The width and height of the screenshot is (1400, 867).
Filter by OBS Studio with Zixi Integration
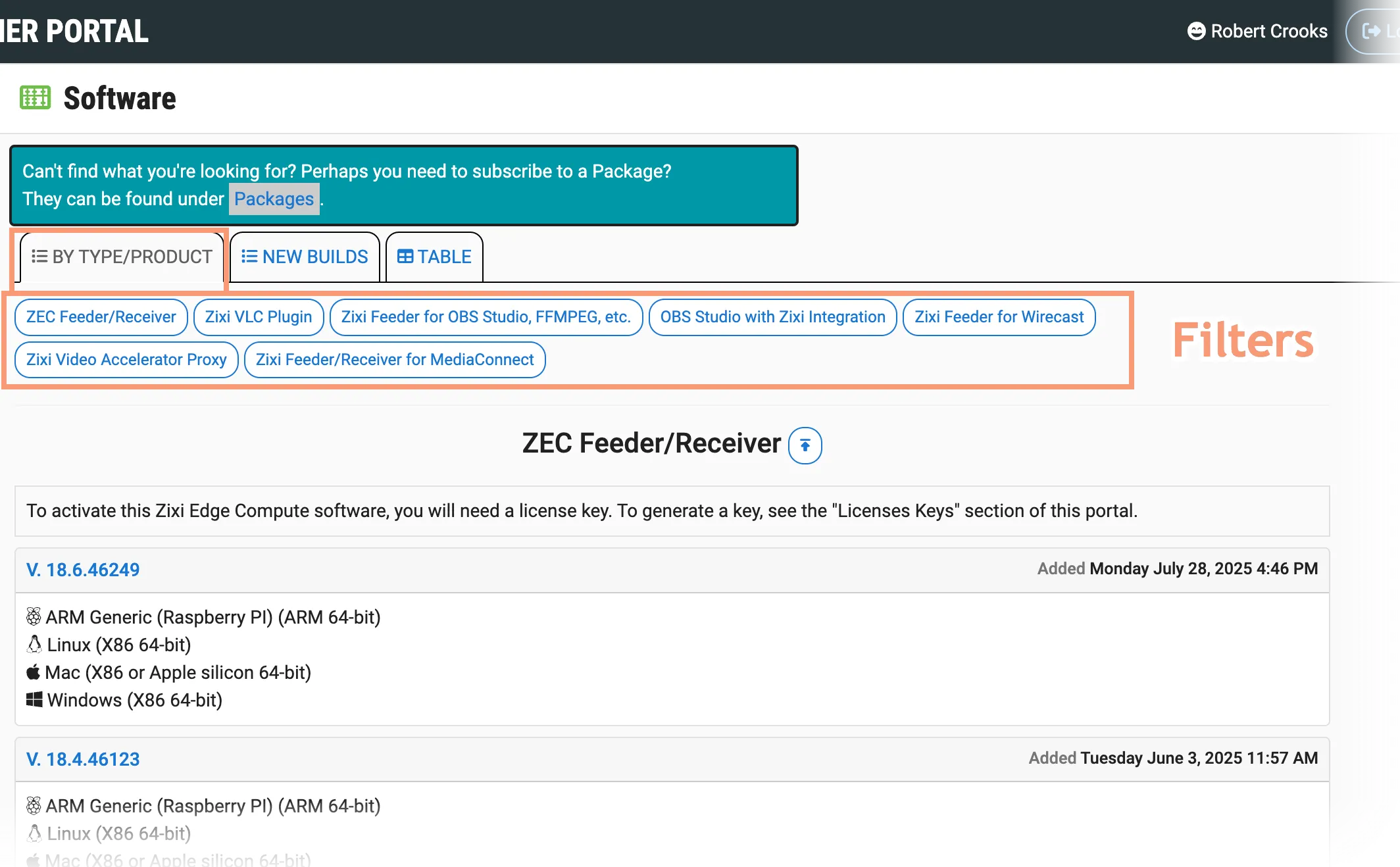[x=773, y=317]
